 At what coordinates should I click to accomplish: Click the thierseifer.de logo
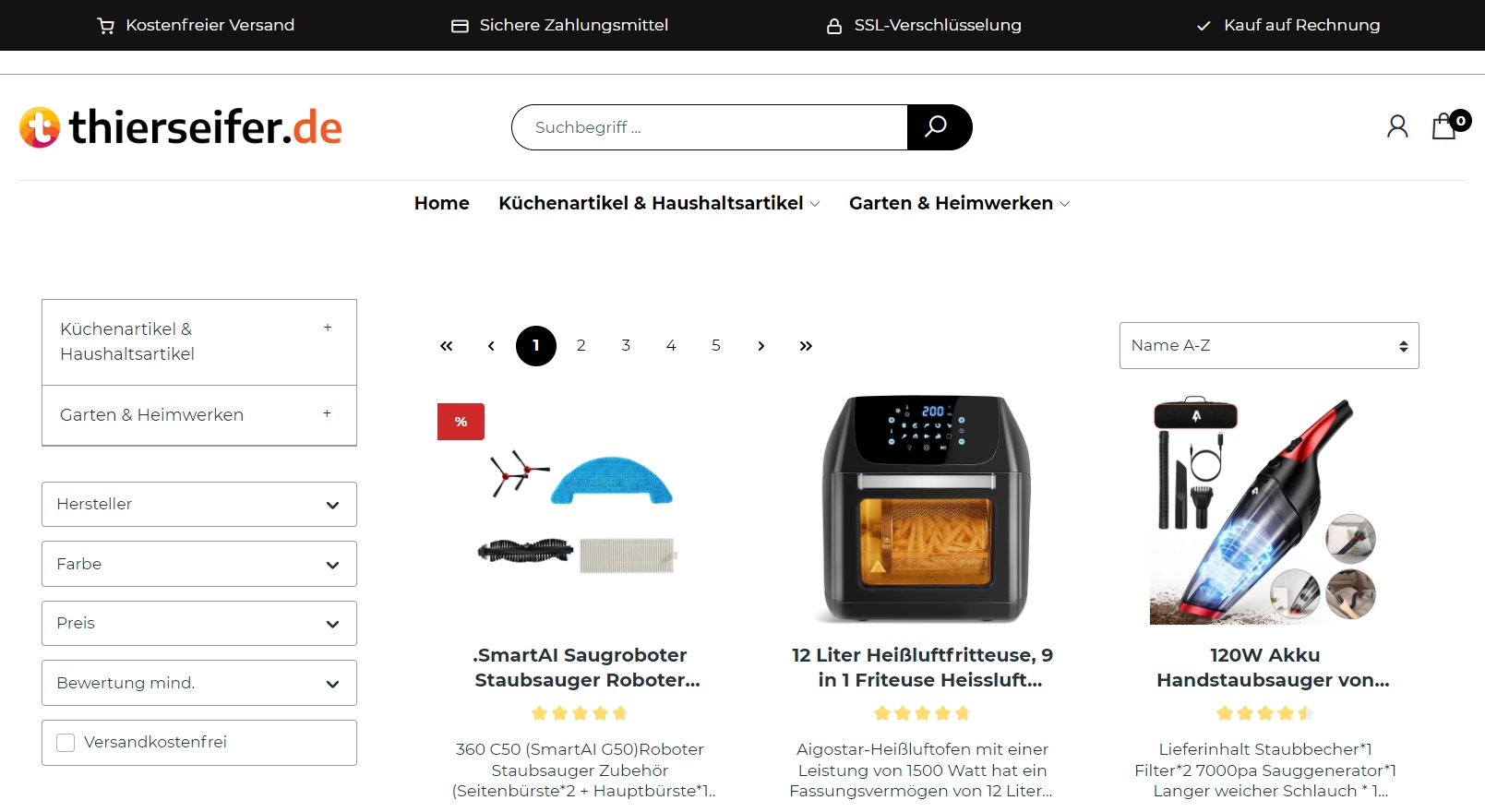[x=181, y=127]
